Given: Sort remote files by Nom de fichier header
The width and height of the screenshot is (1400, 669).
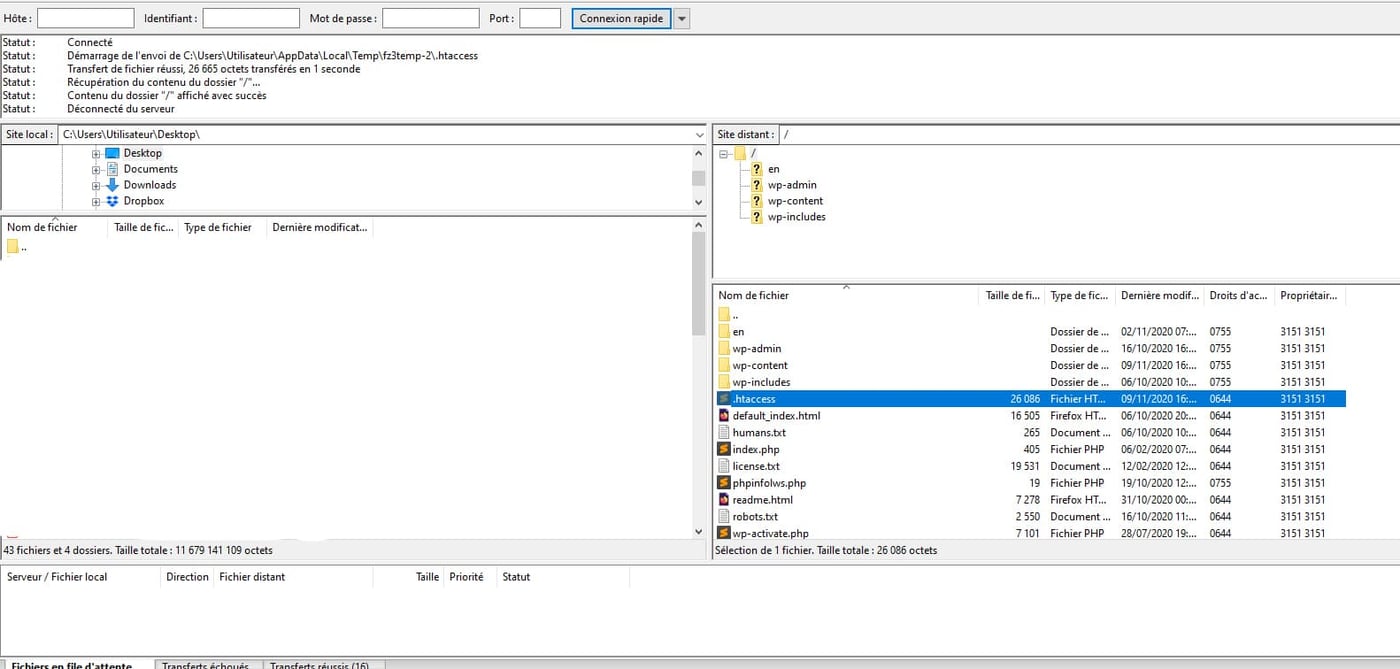Looking at the screenshot, I should [753, 296].
